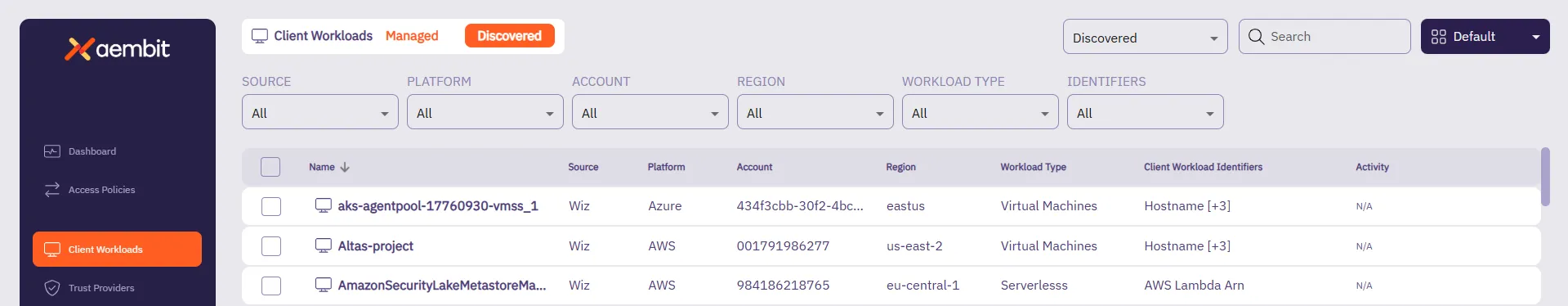Click the monitor icon beside the Client Workloads heading

tap(260, 36)
